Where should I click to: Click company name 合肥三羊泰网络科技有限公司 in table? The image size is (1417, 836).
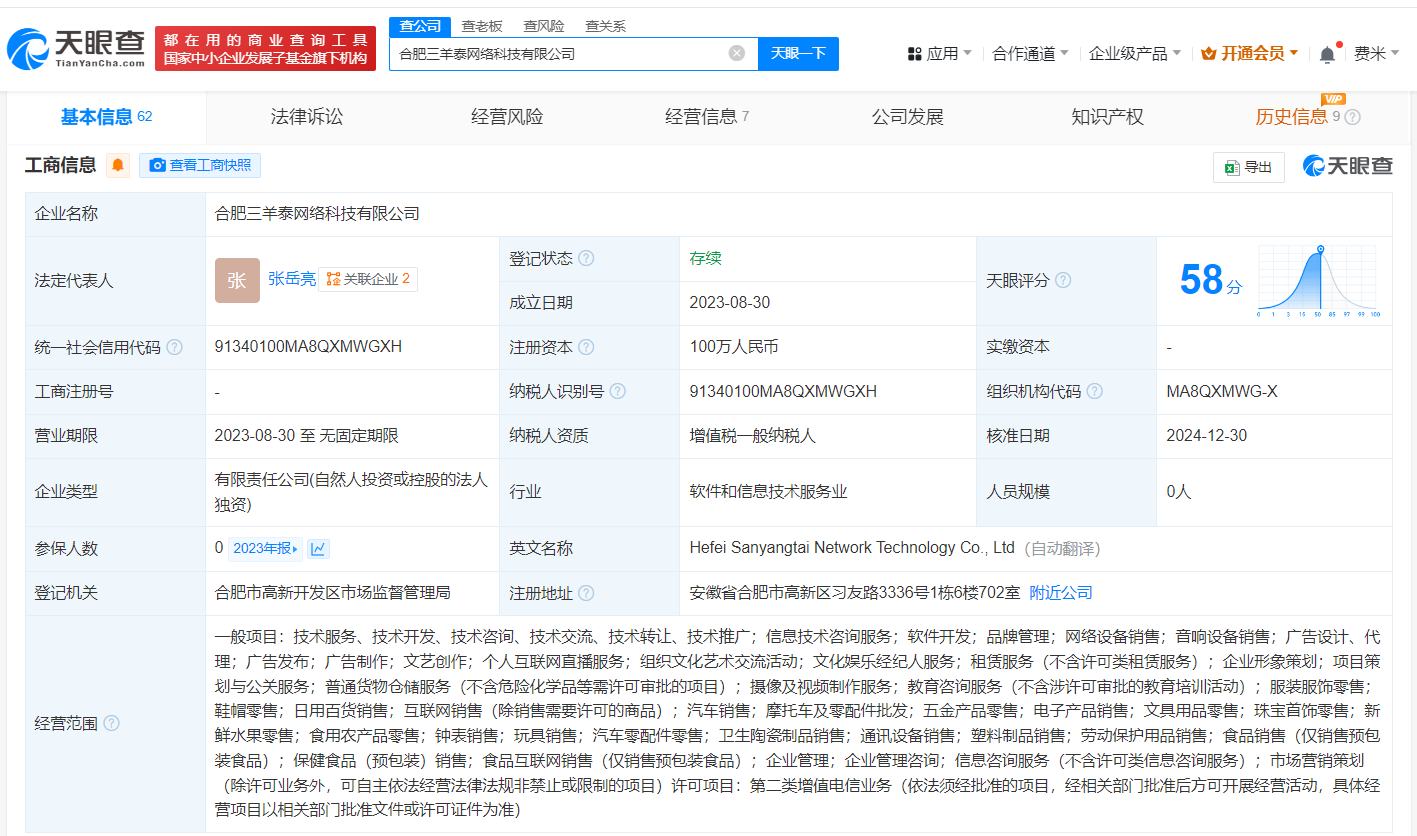[x=317, y=213]
